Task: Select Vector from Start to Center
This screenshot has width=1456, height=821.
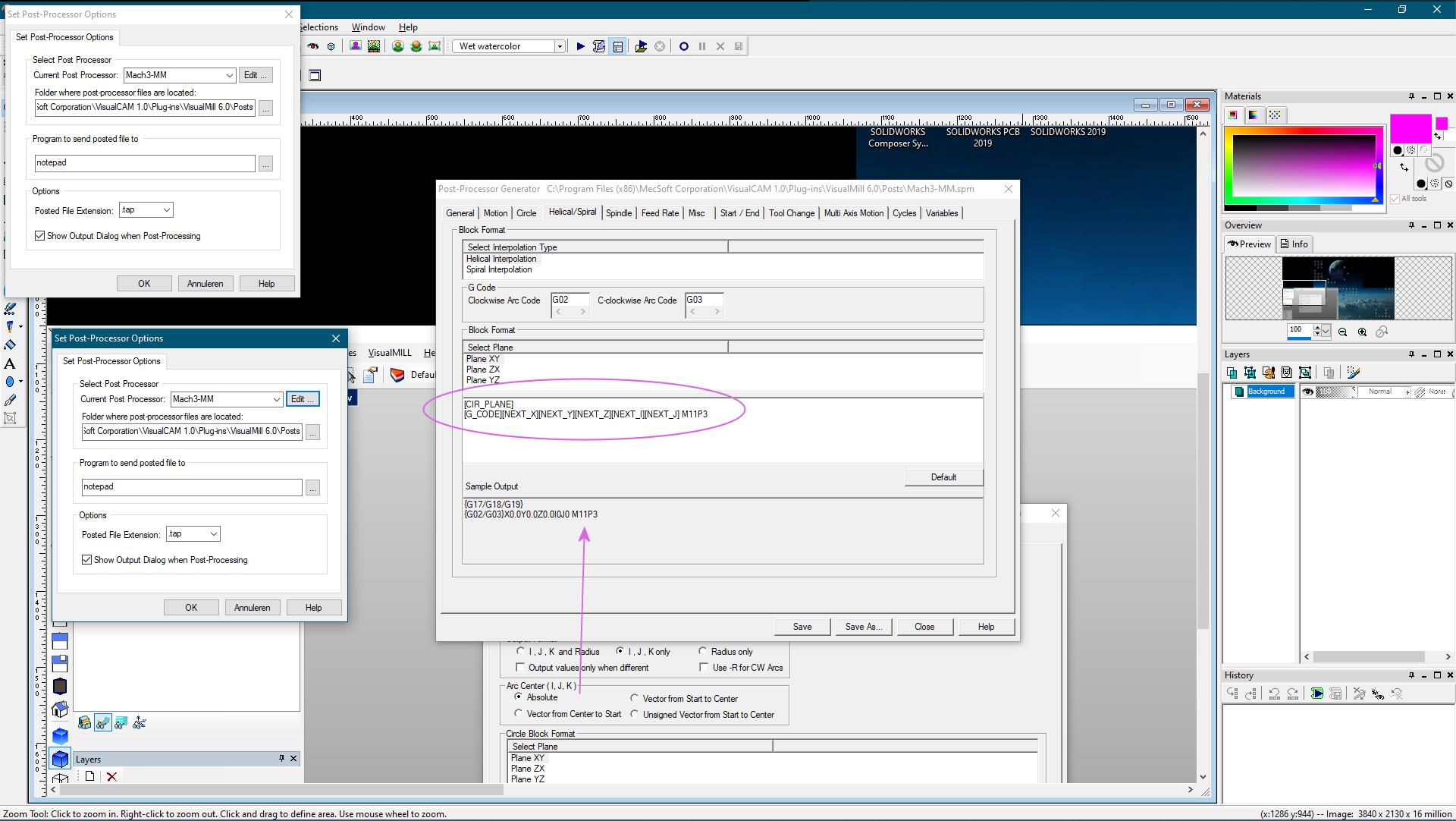Action: point(634,698)
